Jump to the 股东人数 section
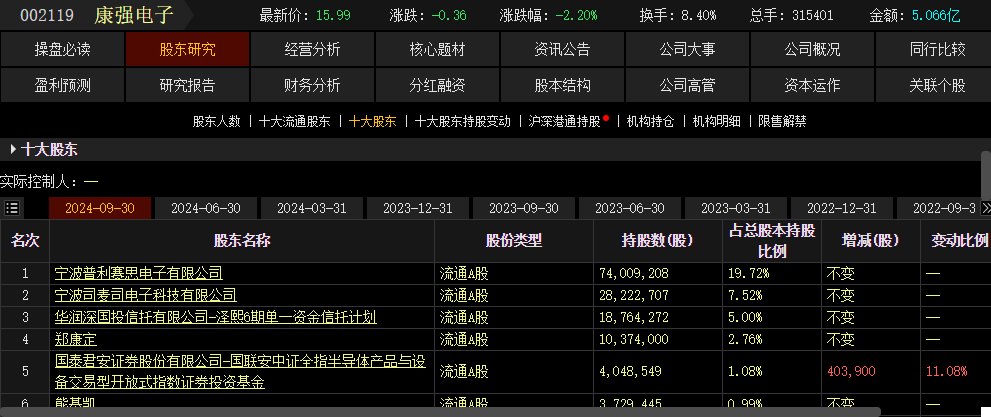Viewport: 991px width, 417px height. click(217, 121)
